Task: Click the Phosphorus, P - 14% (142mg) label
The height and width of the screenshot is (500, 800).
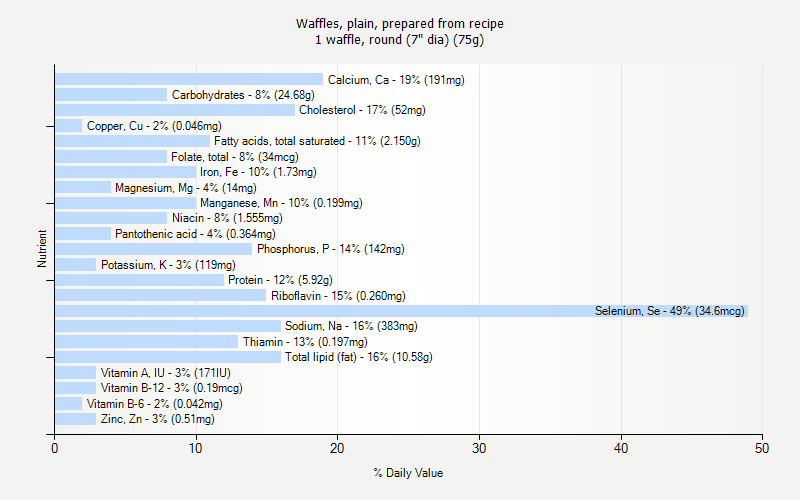Action: tap(331, 249)
